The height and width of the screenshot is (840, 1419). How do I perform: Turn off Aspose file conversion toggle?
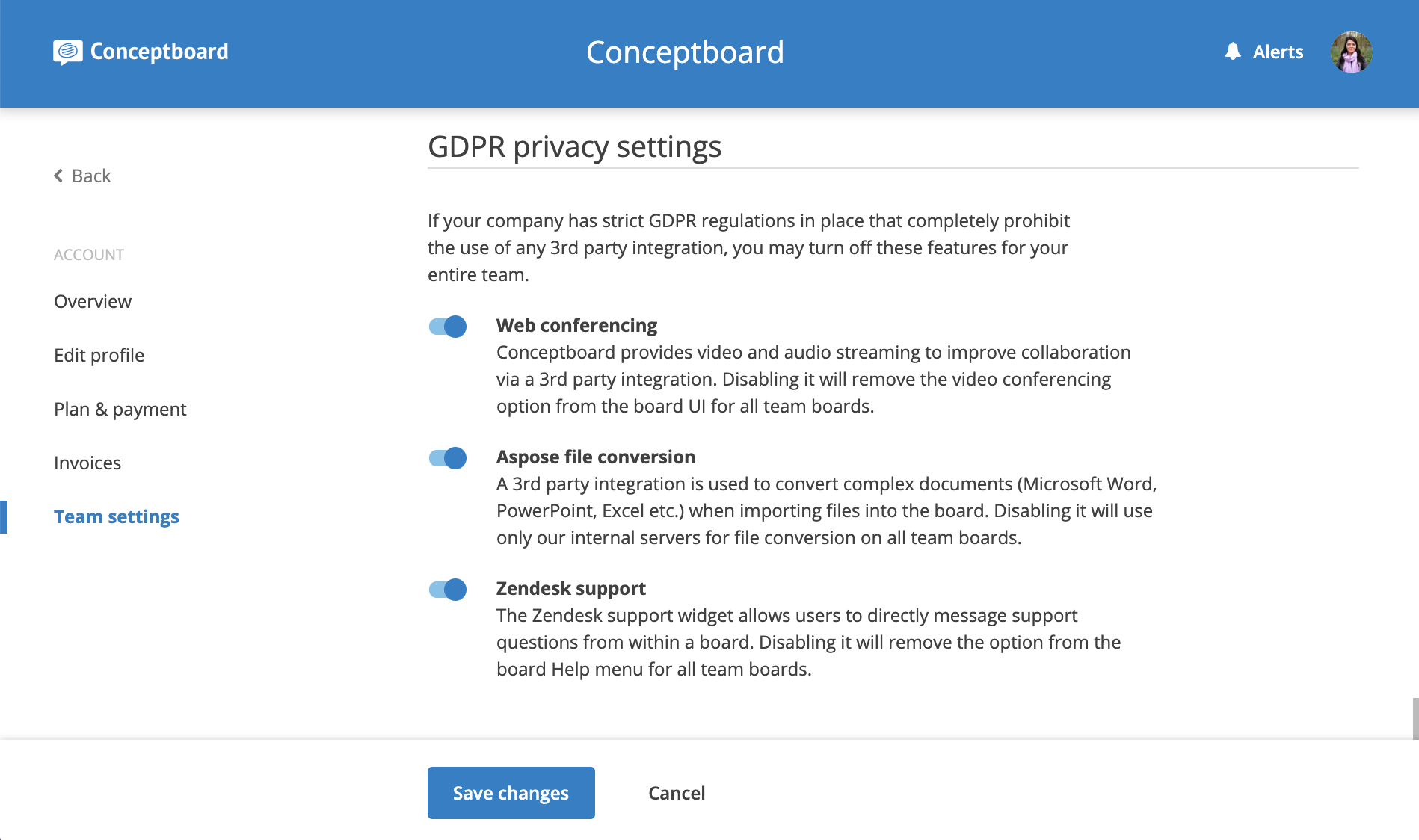448,458
